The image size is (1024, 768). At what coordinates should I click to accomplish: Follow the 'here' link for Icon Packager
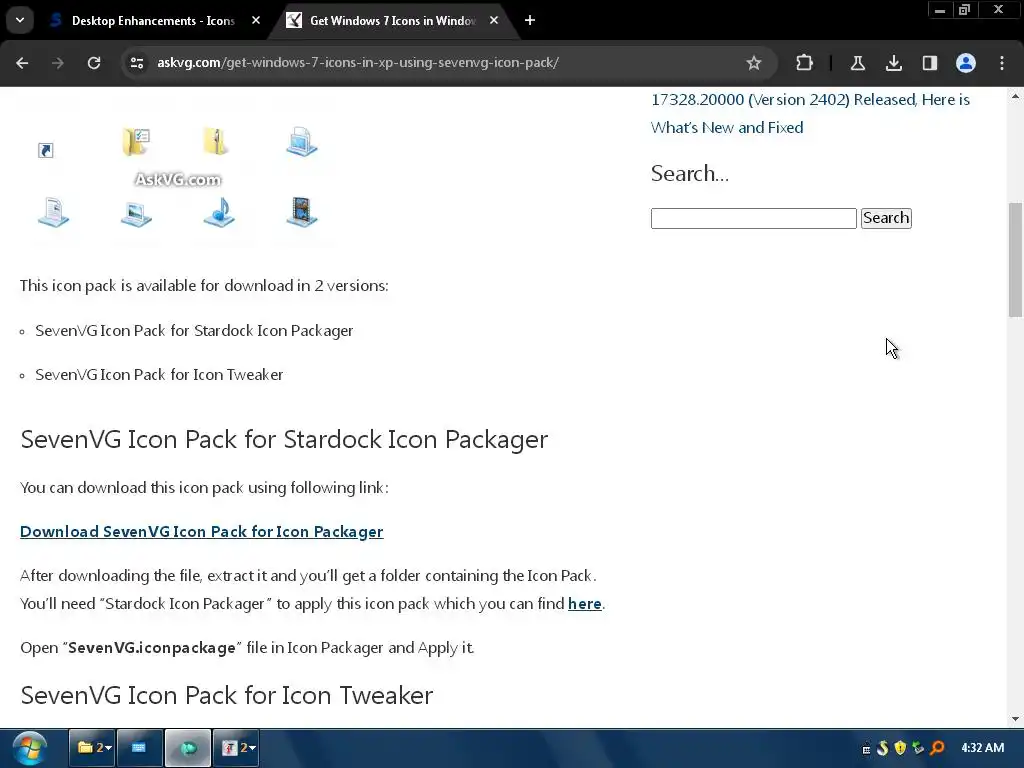[x=584, y=603]
